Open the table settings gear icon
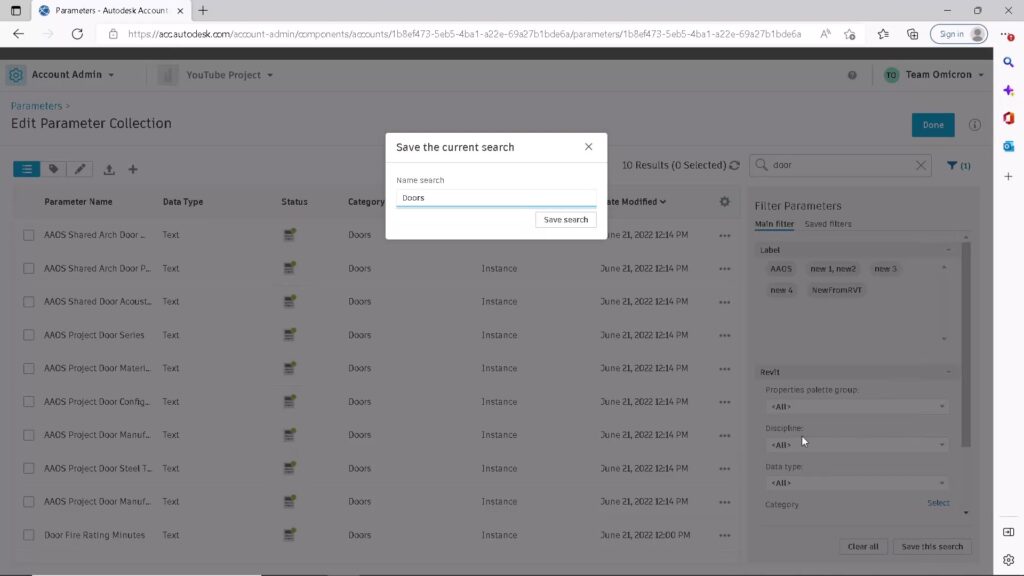This screenshot has width=1024, height=576. [725, 202]
